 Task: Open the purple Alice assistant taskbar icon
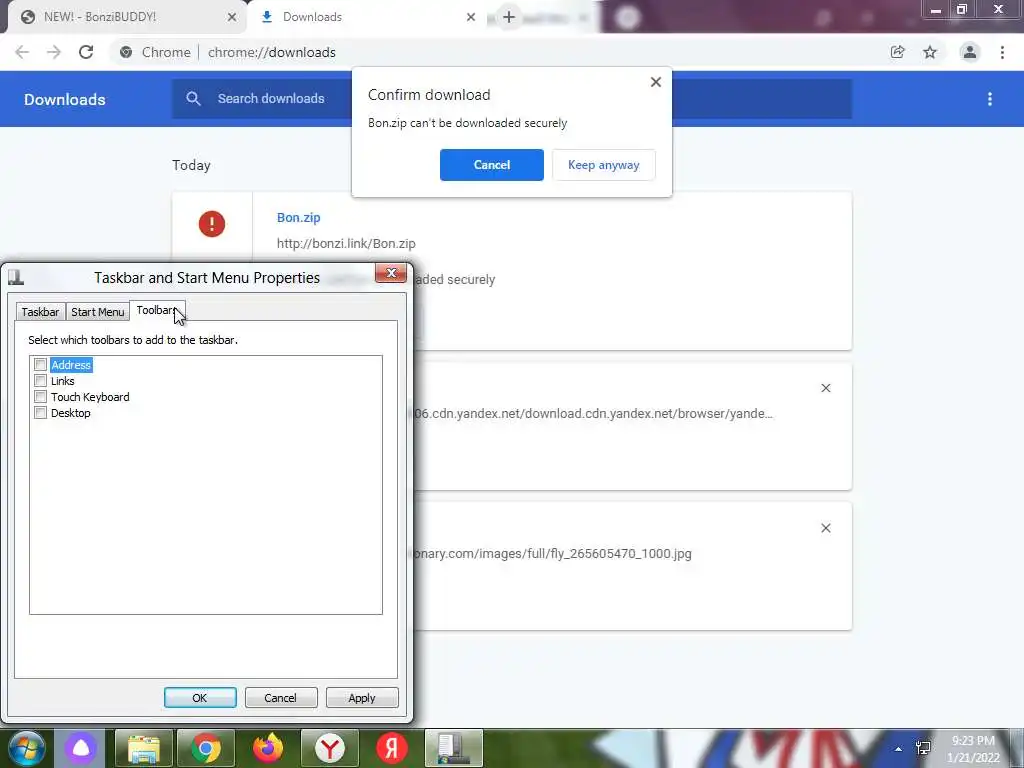pyautogui.click(x=81, y=748)
